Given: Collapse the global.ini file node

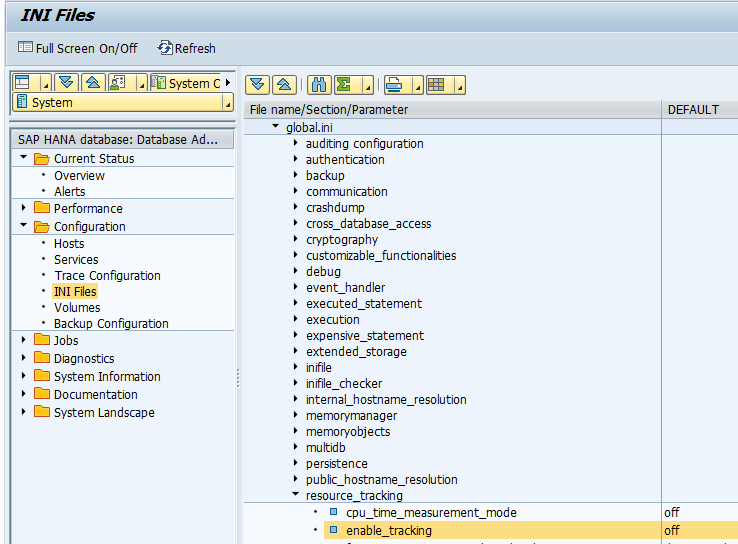Looking at the screenshot, I should tap(276, 127).
